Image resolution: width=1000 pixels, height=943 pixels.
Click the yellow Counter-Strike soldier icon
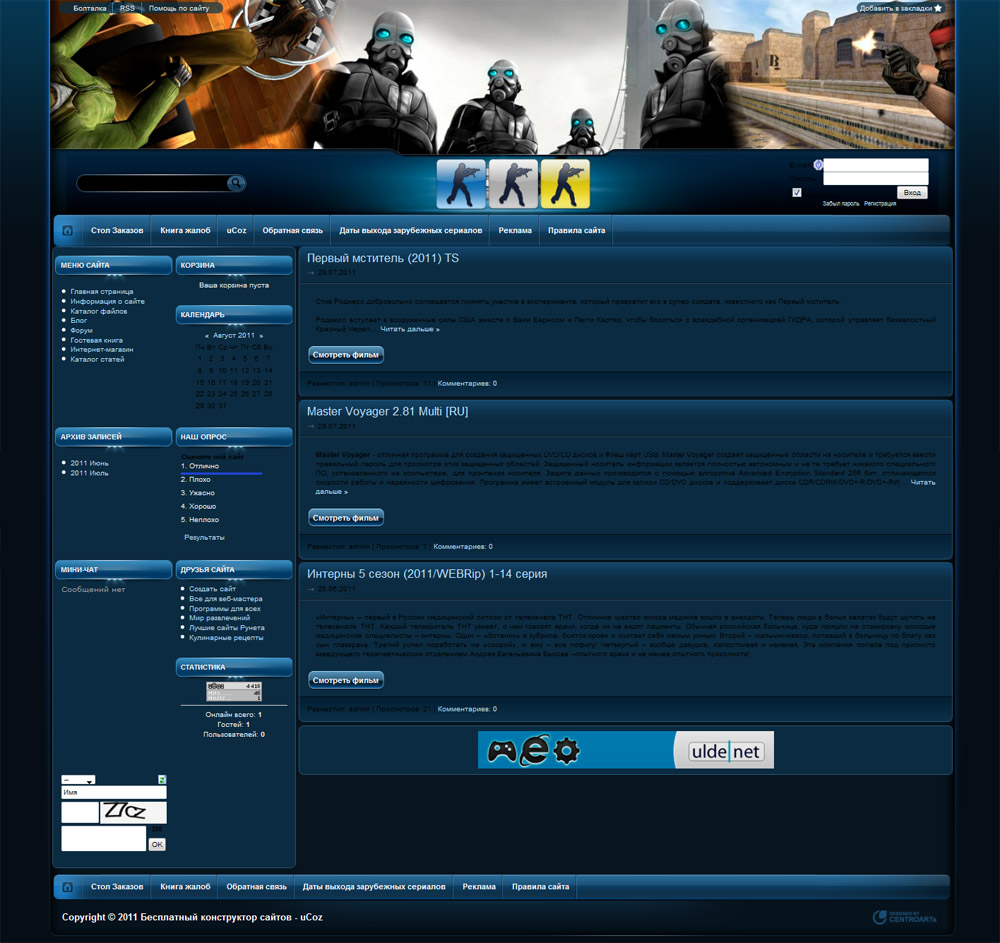click(x=565, y=184)
